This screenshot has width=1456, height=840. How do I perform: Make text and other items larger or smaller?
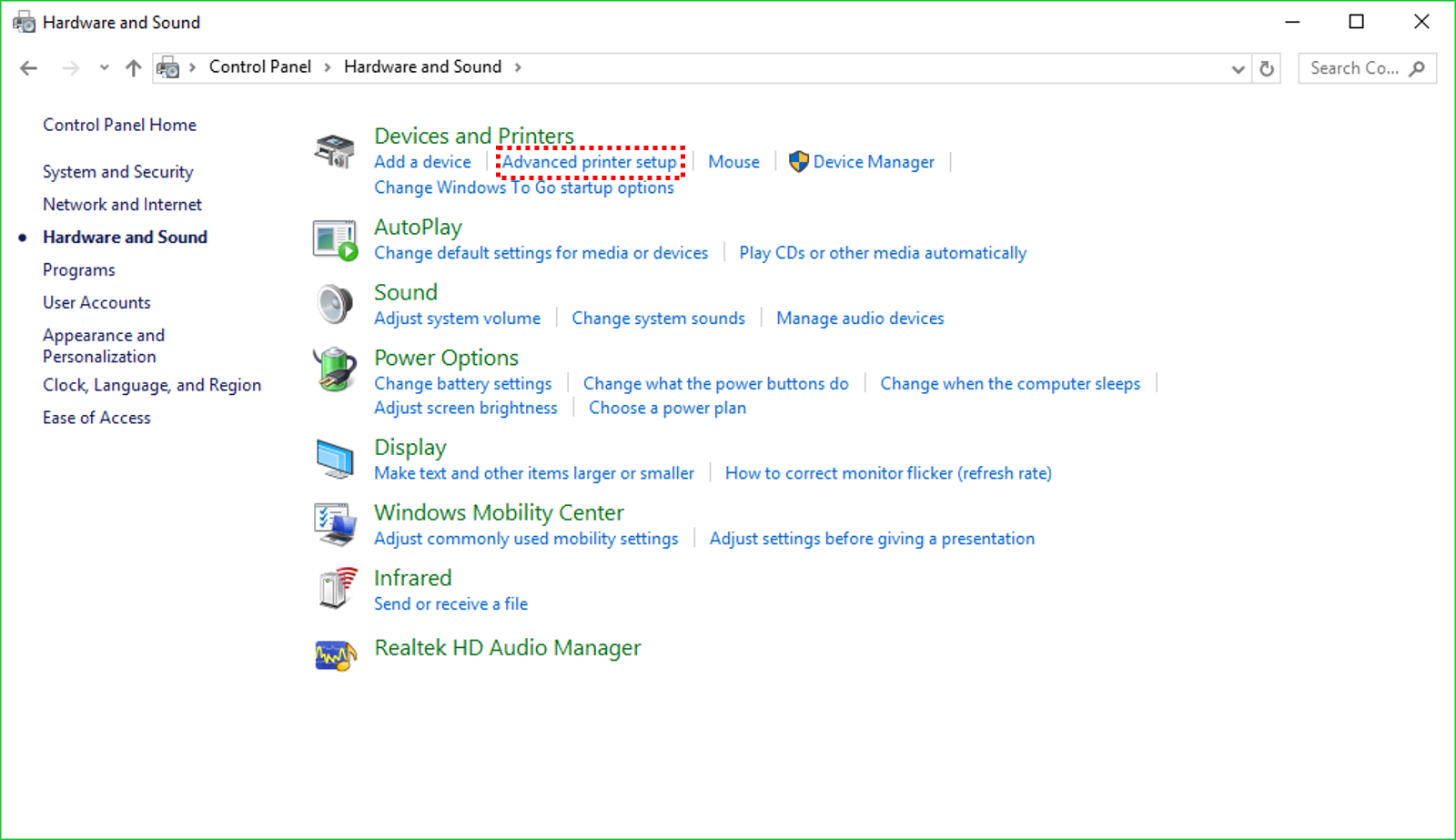pyautogui.click(x=534, y=473)
